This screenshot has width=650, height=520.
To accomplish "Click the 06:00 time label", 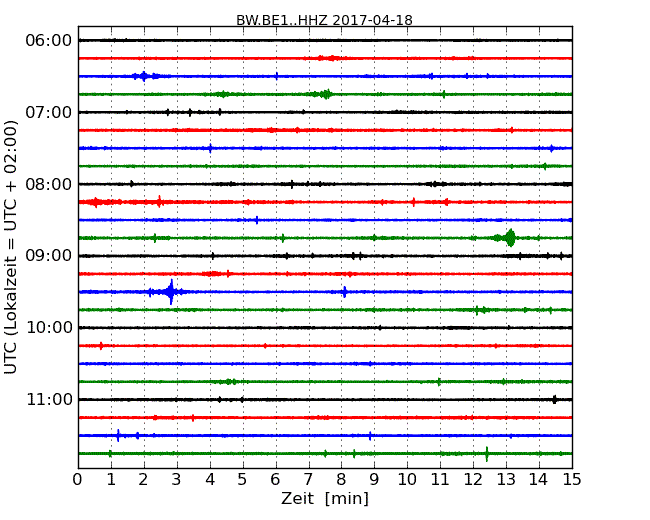I will (49, 41).
